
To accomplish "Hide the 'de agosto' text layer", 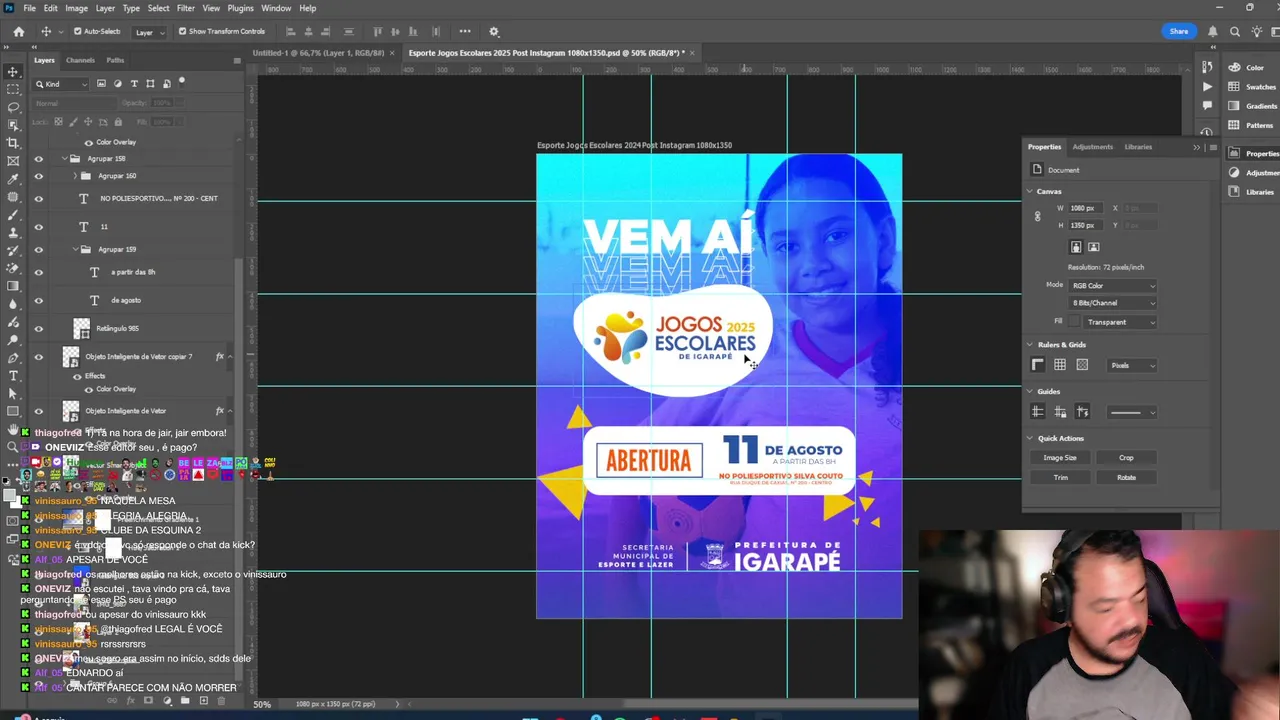I will pyautogui.click(x=39, y=300).
